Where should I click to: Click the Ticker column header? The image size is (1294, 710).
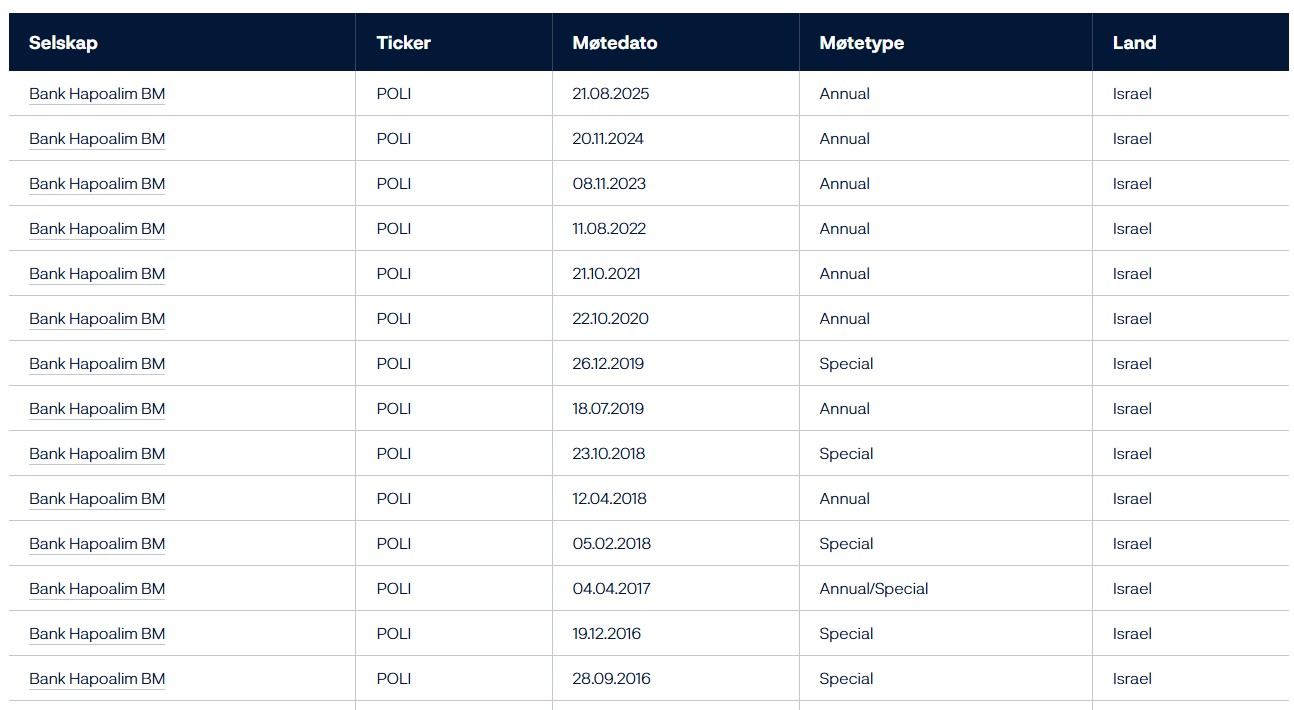[x=404, y=43]
